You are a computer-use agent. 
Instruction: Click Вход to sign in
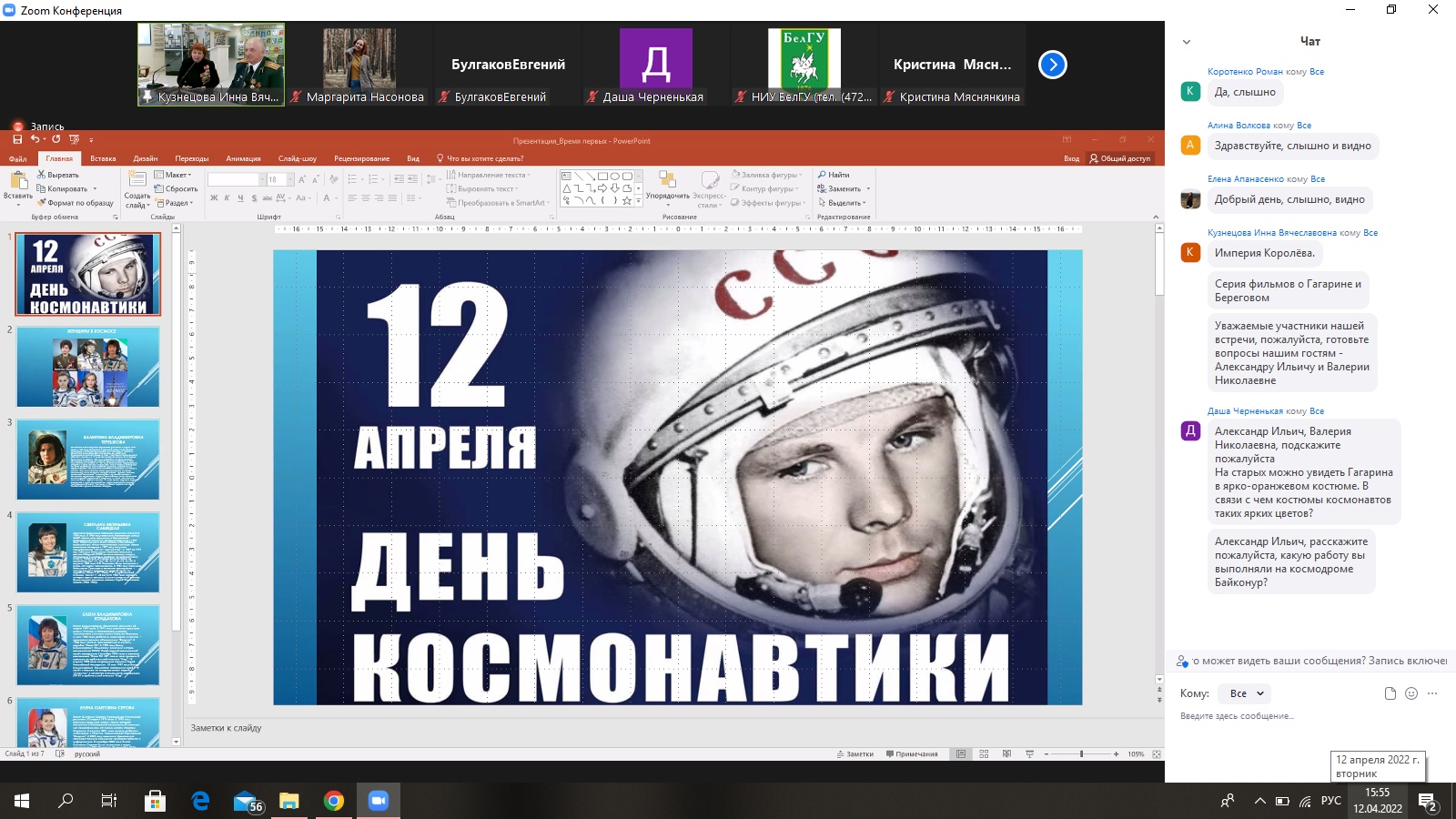(x=1072, y=158)
